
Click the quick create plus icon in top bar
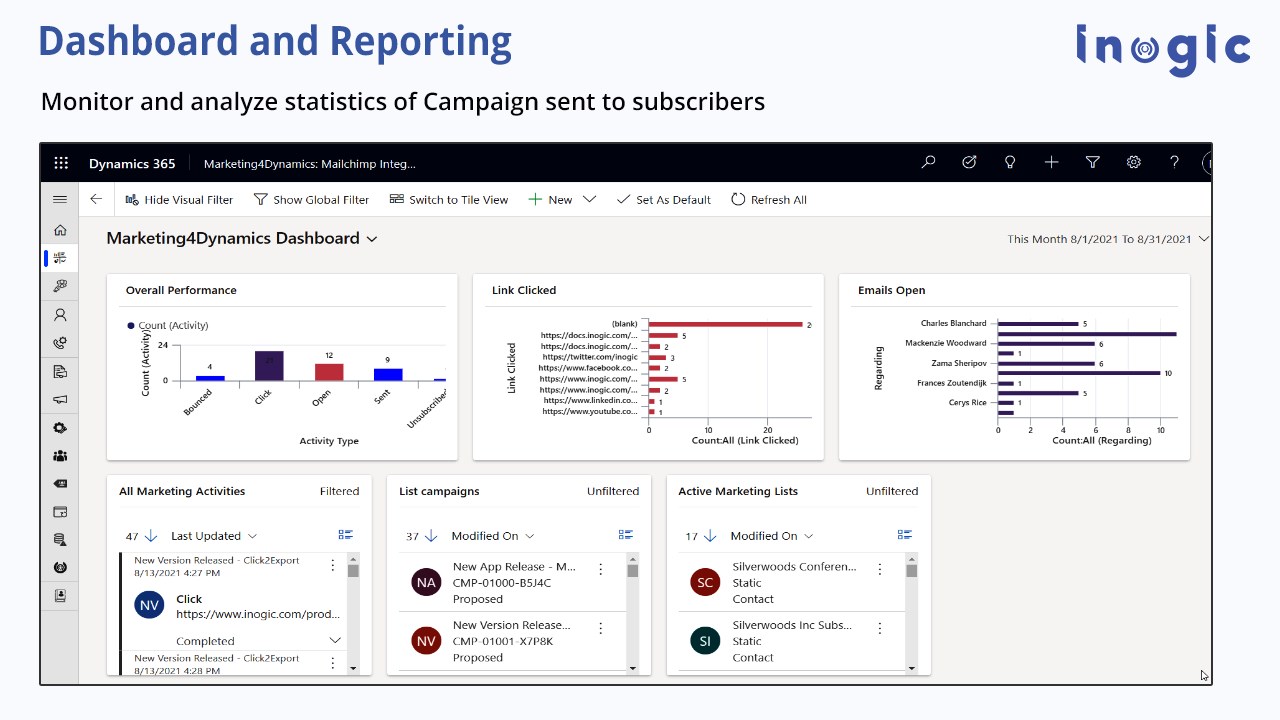pyautogui.click(x=1051, y=163)
